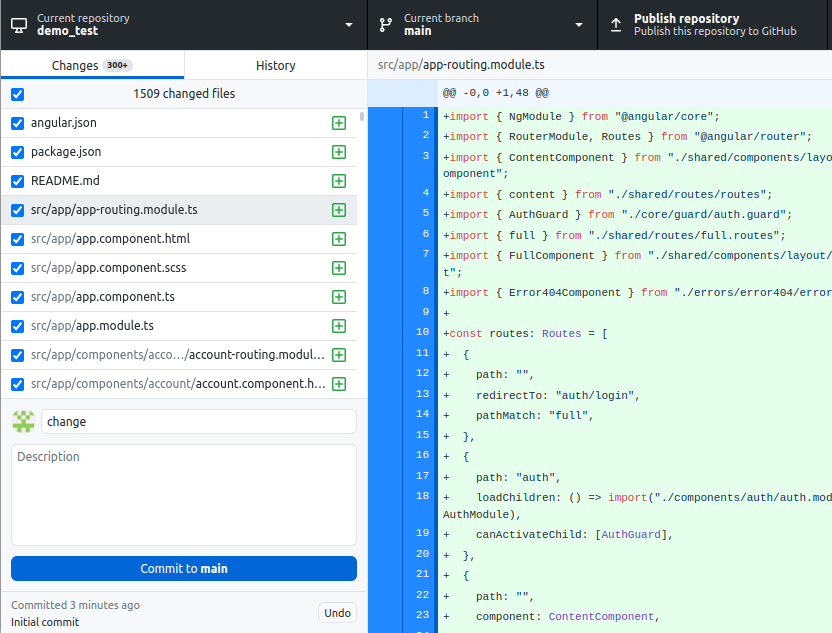The height and width of the screenshot is (633, 832).
Task: Click the Description text area
Action: tap(184, 495)
